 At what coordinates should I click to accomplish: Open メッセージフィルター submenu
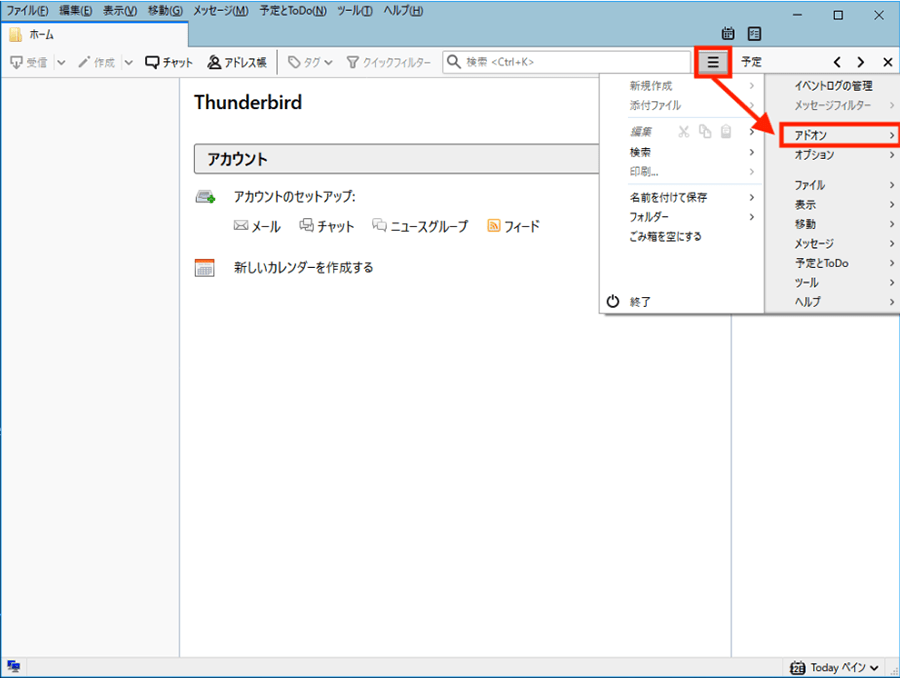(833, 106)
